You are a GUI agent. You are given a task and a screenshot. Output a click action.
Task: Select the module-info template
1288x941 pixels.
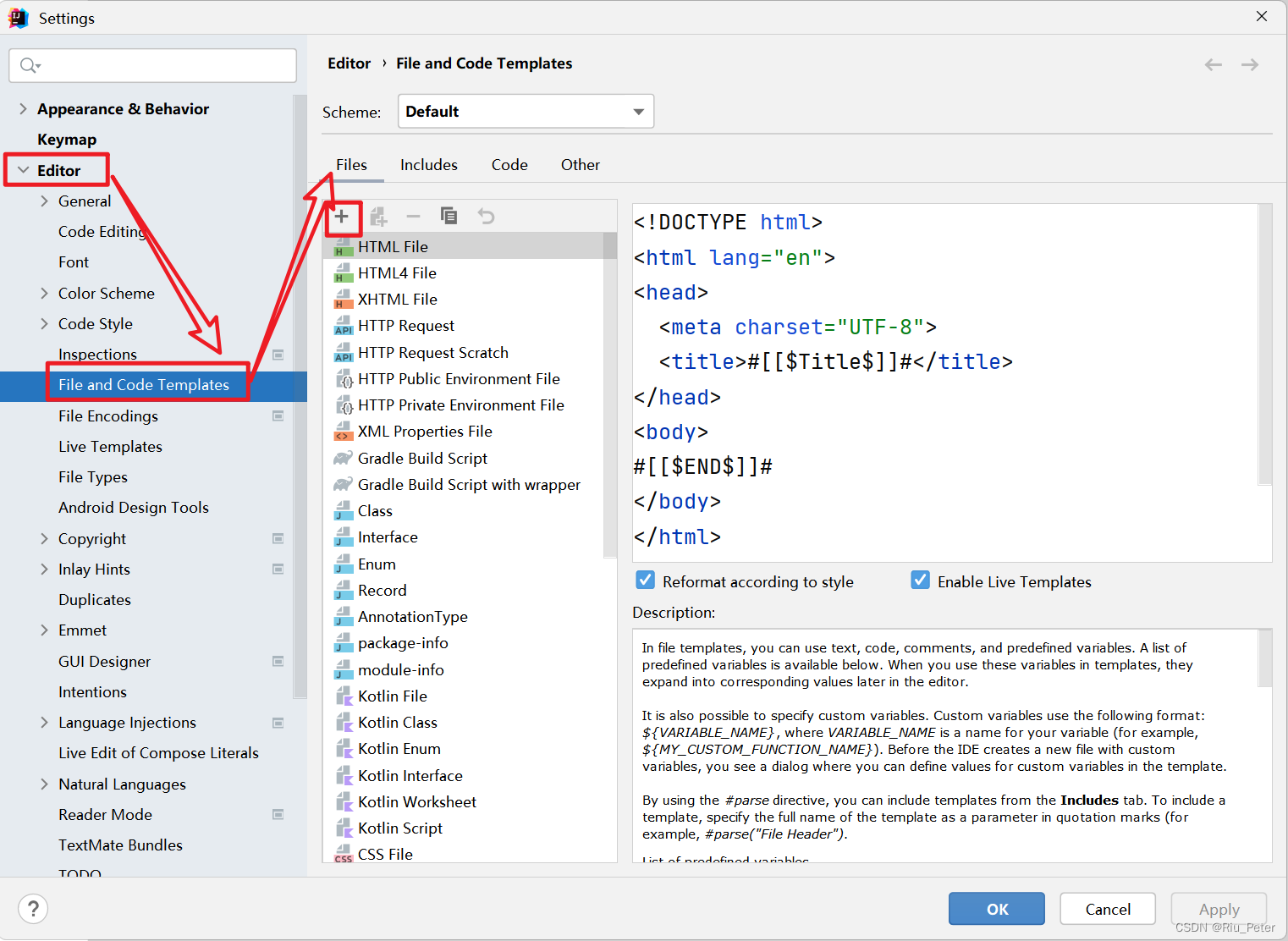click(401, 670)
